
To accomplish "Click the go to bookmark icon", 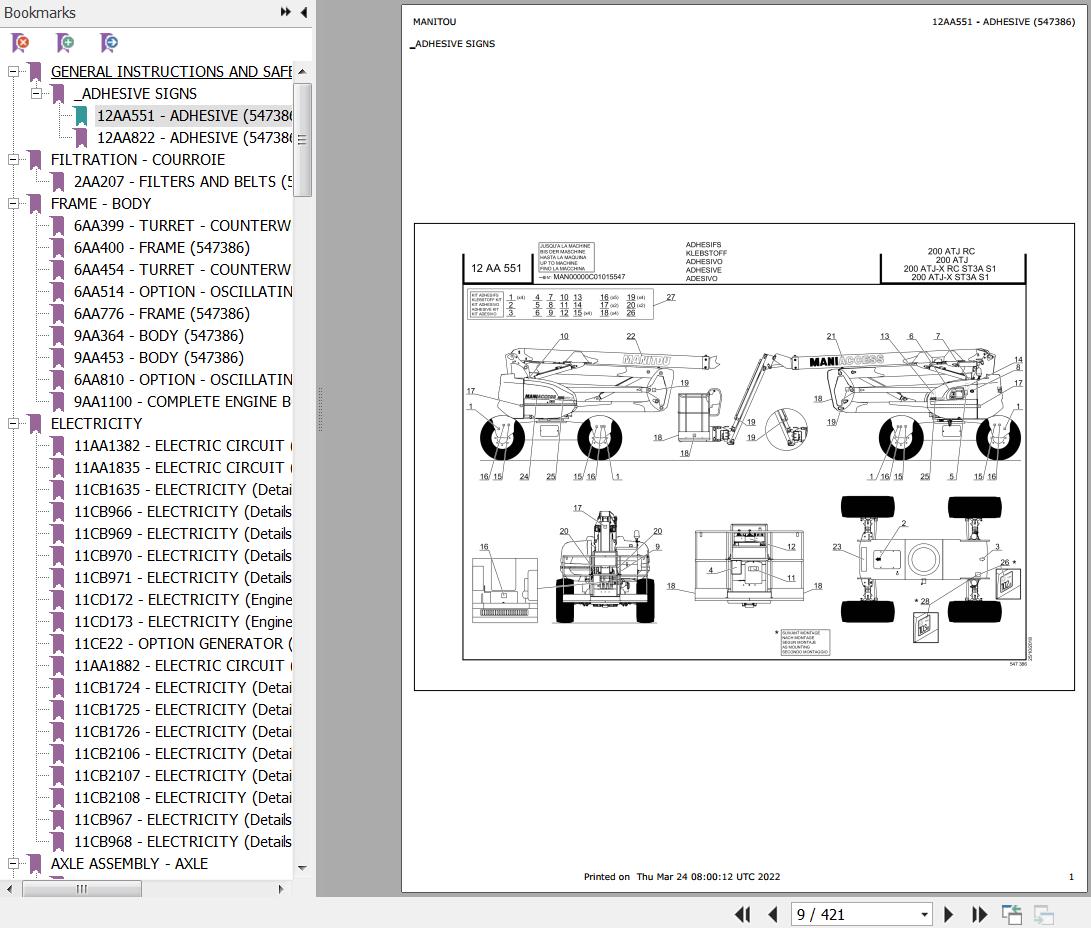I will click(x=109, y=43).
